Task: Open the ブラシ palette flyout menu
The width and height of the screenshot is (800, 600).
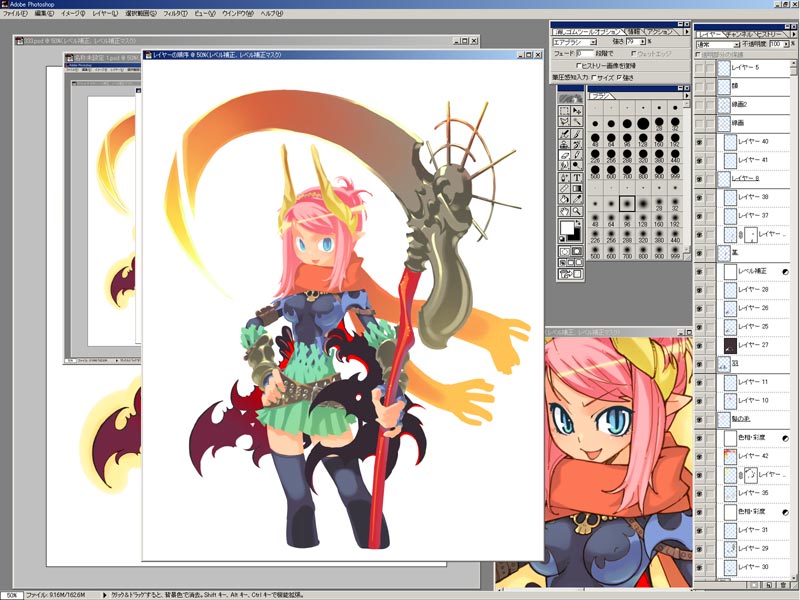Action: pyautogui.click(x=686, y=95)
